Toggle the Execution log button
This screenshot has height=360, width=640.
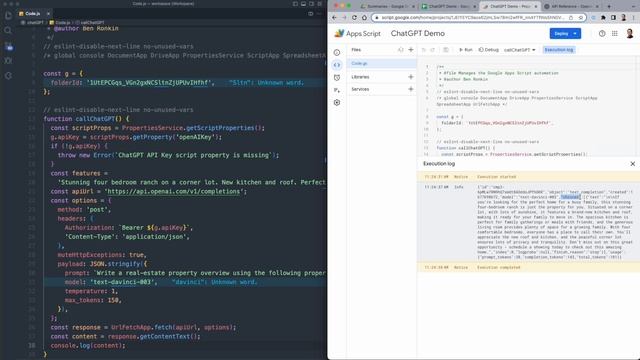[559, 50]
